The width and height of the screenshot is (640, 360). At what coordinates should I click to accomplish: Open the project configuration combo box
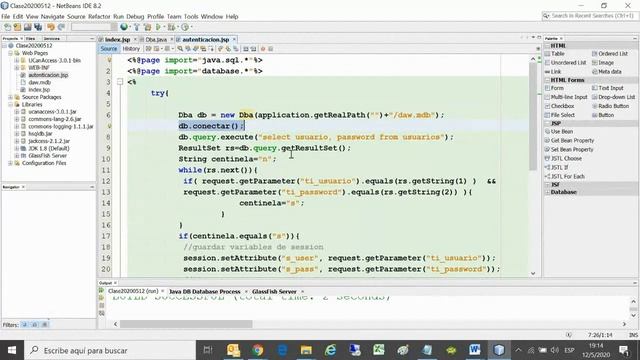(x=94, y=27)
